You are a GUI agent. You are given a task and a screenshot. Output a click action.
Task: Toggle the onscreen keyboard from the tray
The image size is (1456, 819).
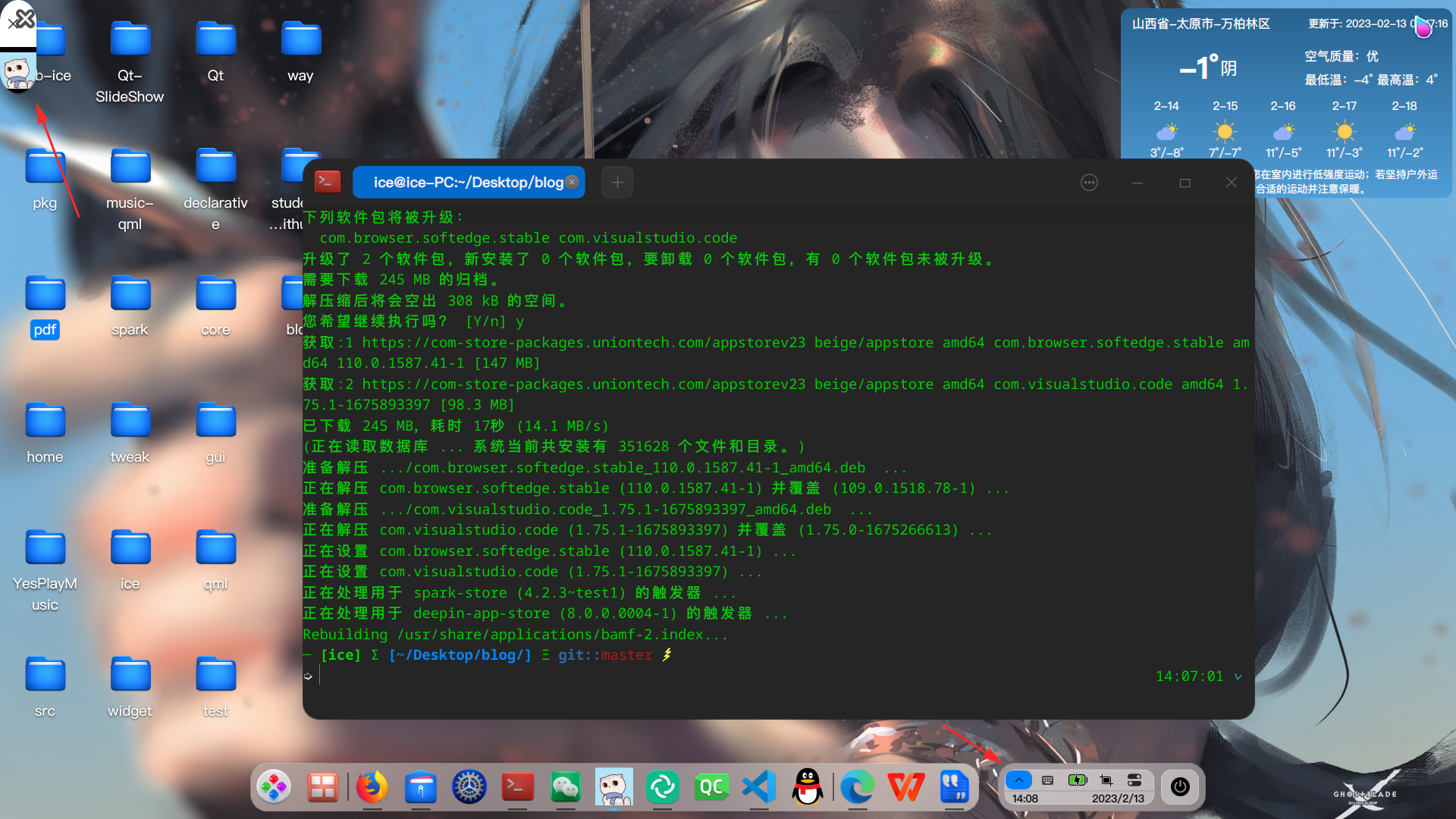(1047, 780)
